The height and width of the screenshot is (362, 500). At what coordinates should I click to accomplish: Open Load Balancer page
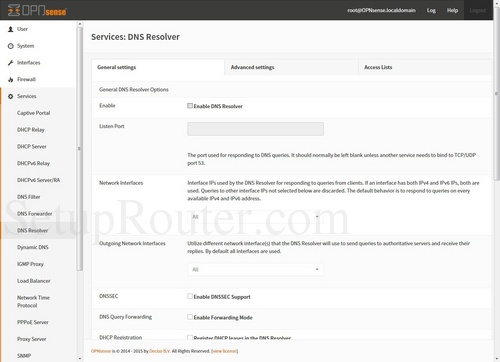pyautogui.click(x=34, y=281)
